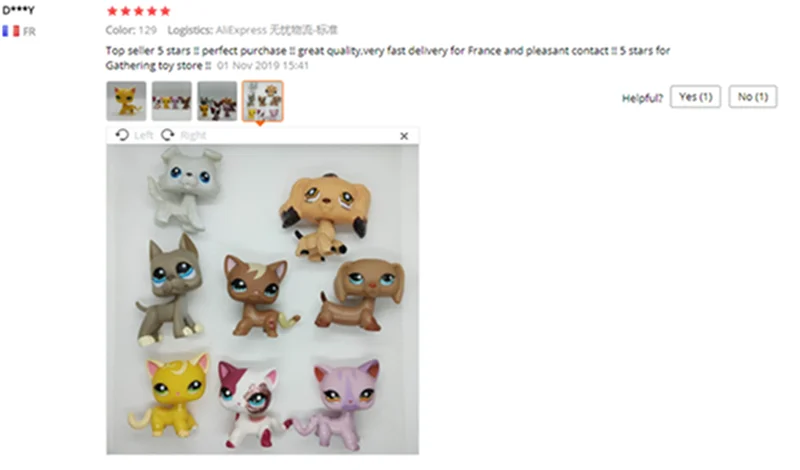Click the five-star rating row
800x470 pixels.
(138, 11)
